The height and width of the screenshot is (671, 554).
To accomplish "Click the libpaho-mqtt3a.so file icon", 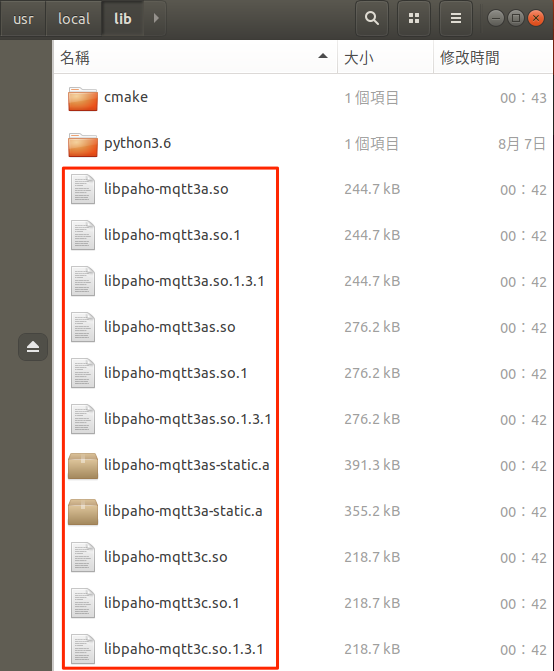I will point(83,189).
